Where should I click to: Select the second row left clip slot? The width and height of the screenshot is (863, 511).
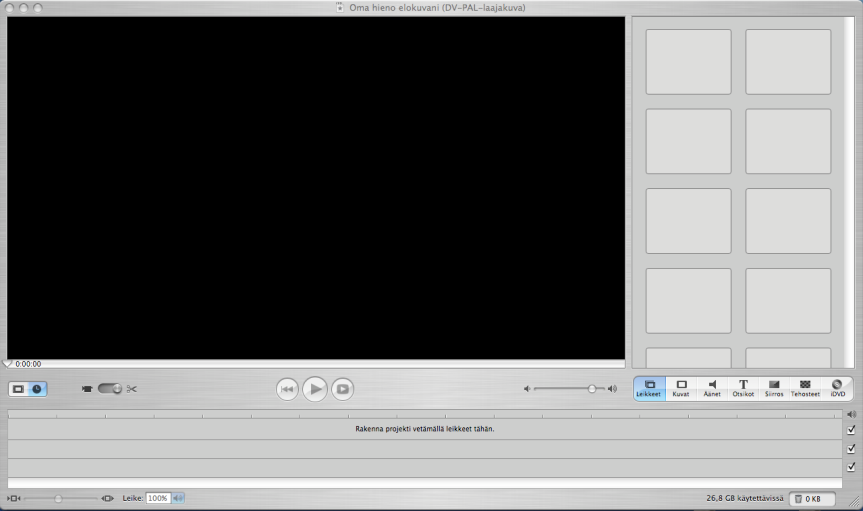pos(689,141)
